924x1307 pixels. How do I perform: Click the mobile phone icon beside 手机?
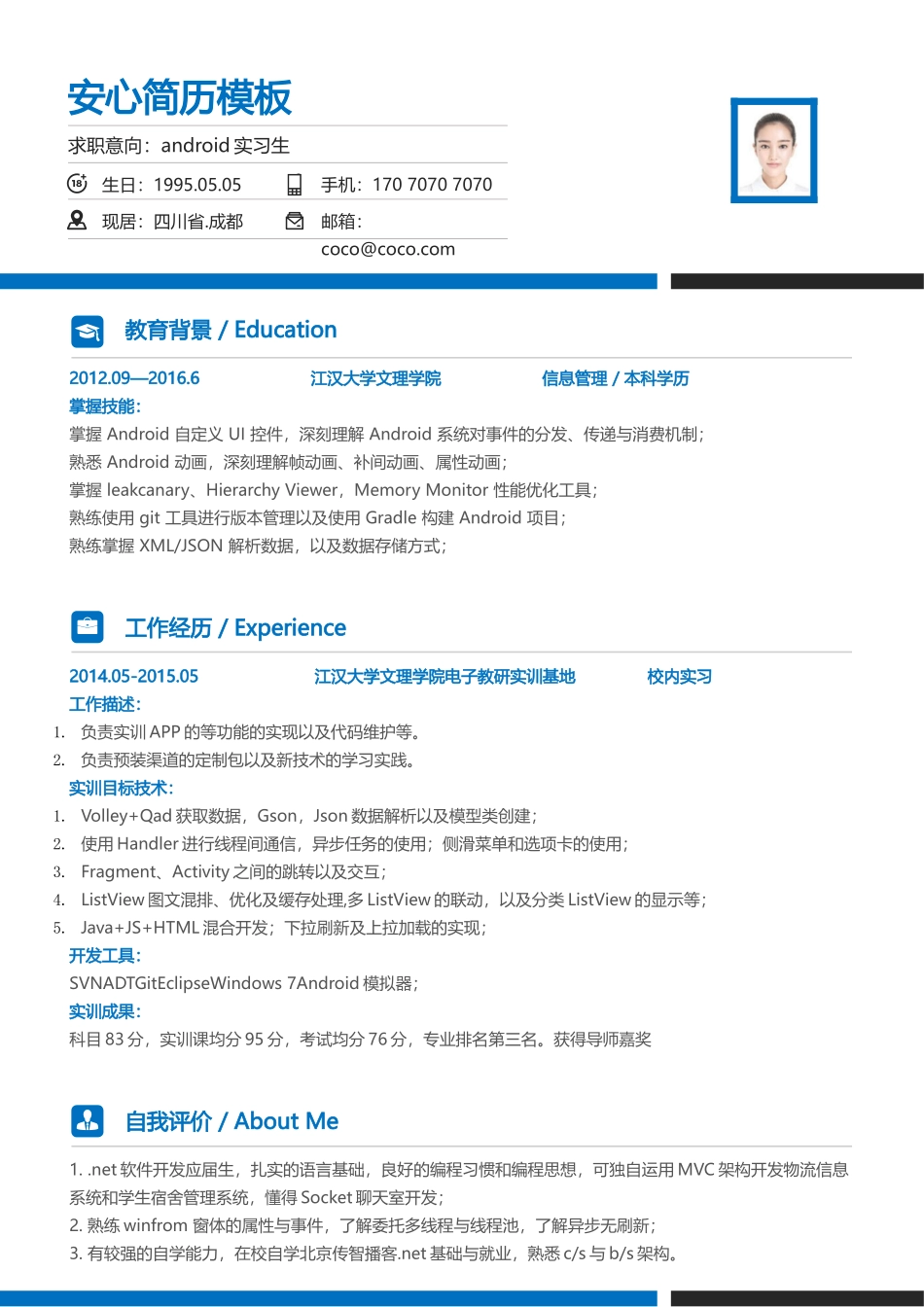coord(294,183)
